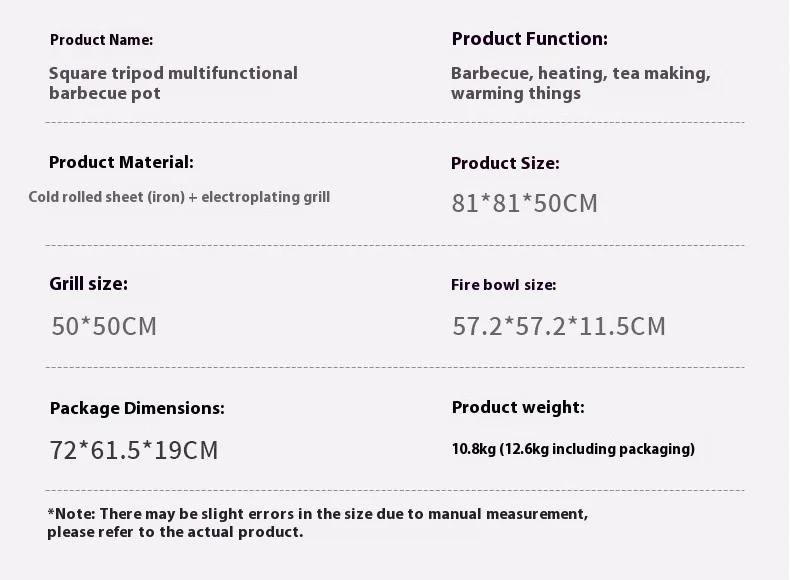
Task: Click the 81*81*50CM size value
Action: (x=524, y=204)
